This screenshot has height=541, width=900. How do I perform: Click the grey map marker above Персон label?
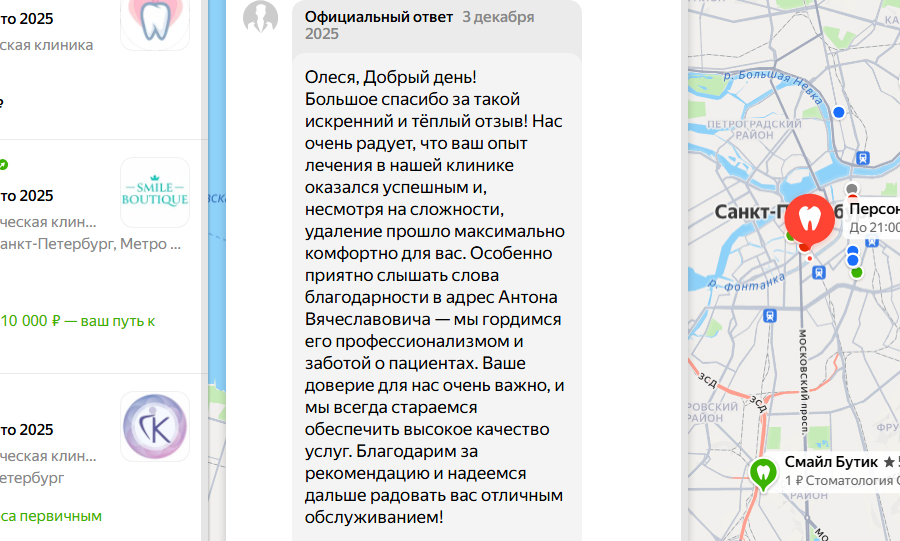[852, 189]
